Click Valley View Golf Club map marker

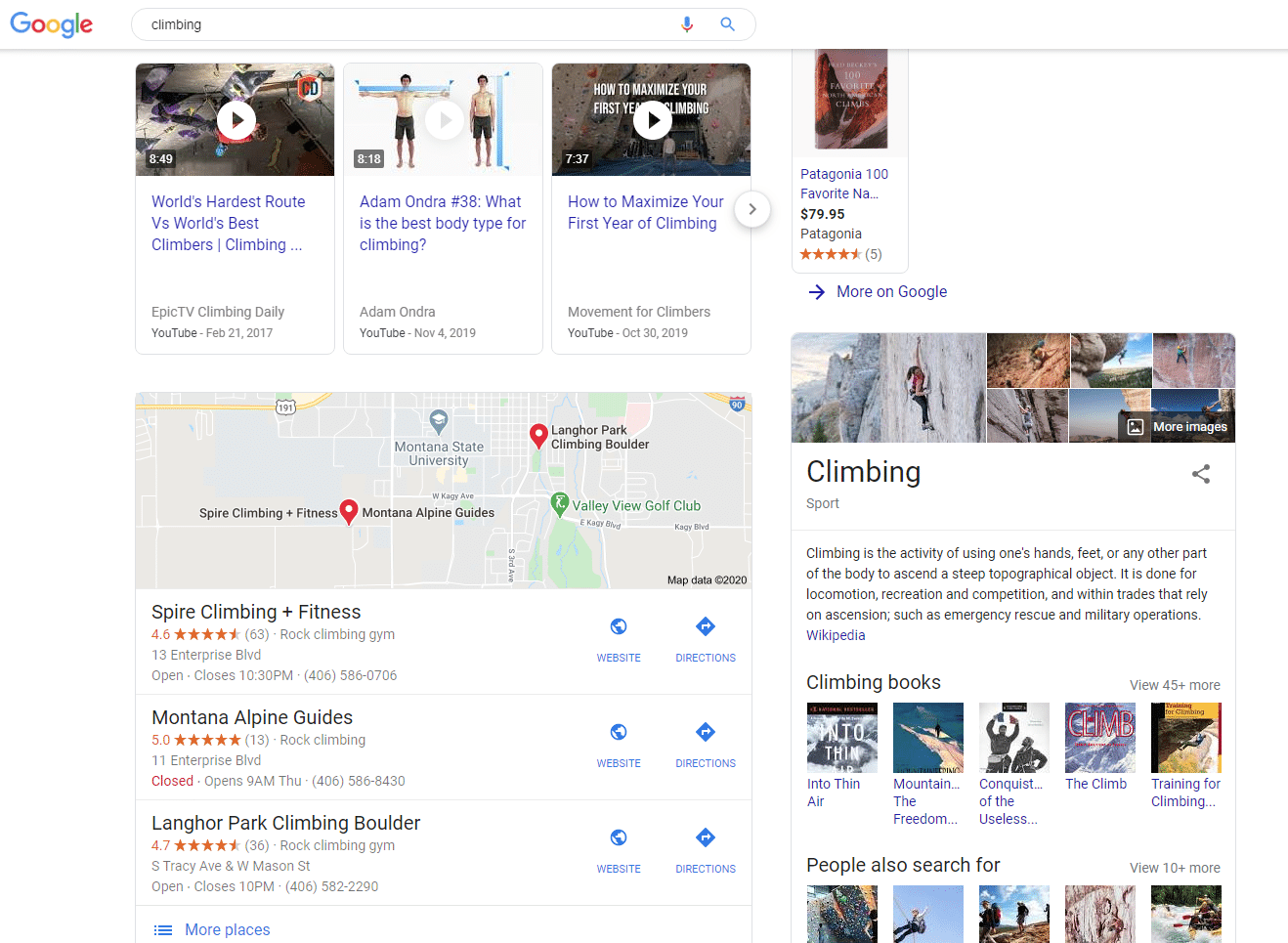pyautogui.click(x=560, y=504)
